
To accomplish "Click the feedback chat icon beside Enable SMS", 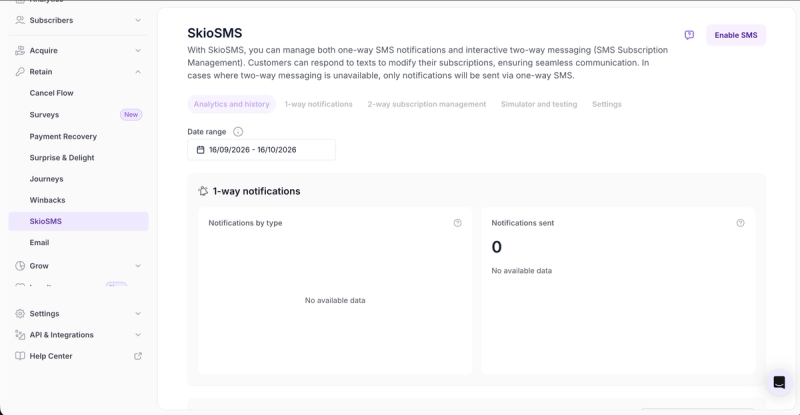I will tap(689, 35).
